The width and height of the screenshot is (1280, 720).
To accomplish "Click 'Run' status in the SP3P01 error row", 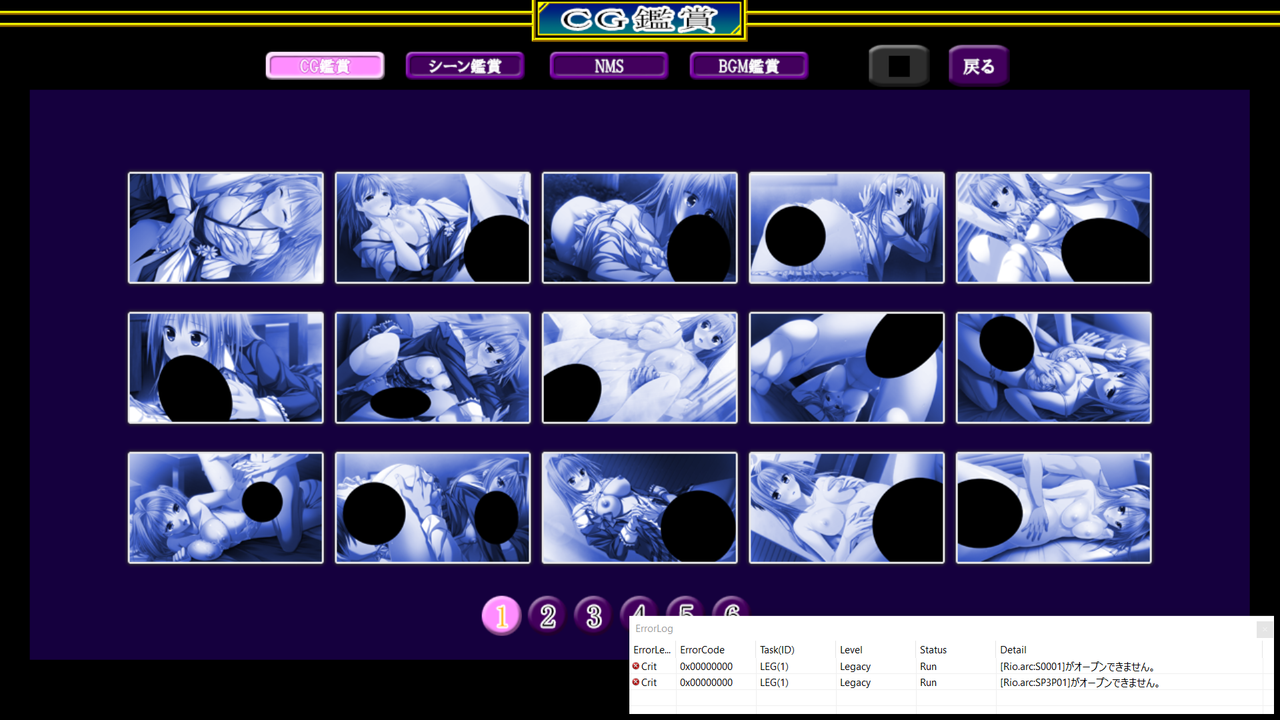I will pyautogui.click(x=928, y=682).
